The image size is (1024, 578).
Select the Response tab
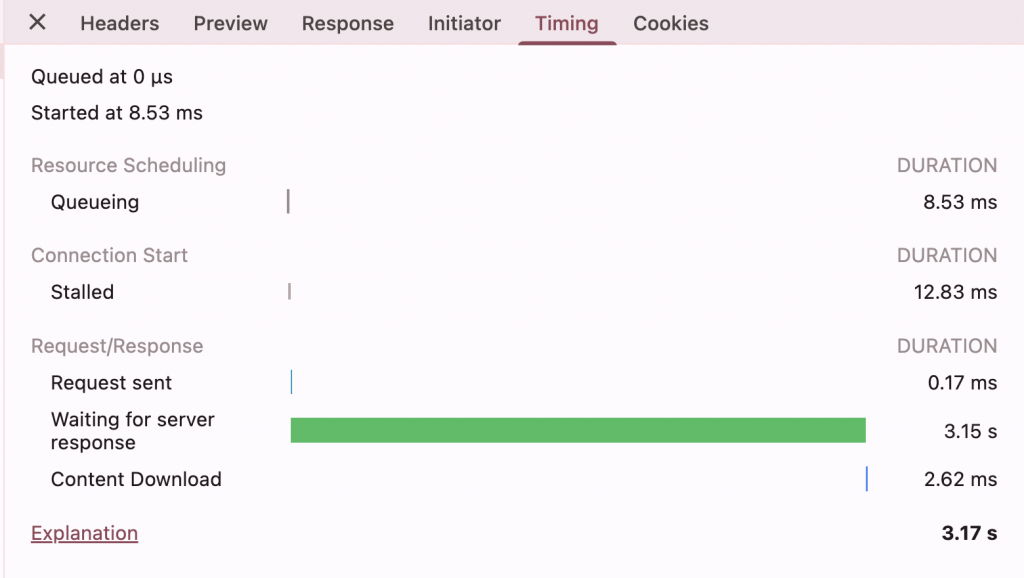pyautogui.click(x=347, y=24)
